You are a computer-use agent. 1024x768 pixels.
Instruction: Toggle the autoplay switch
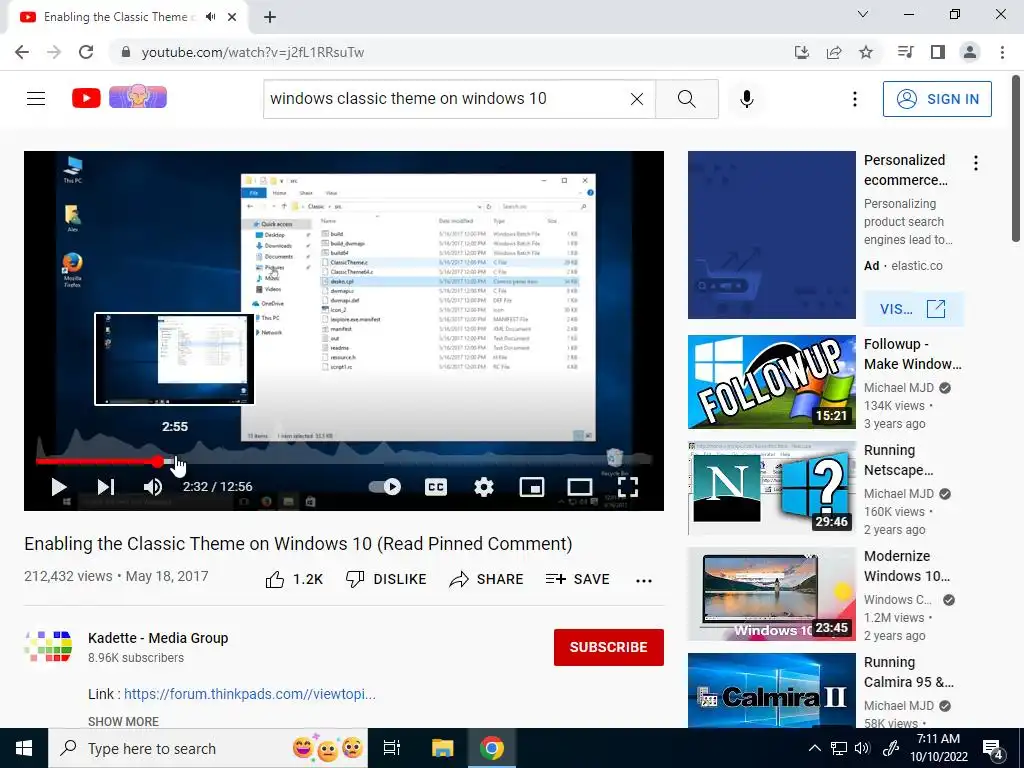click(x=385, y=487)
